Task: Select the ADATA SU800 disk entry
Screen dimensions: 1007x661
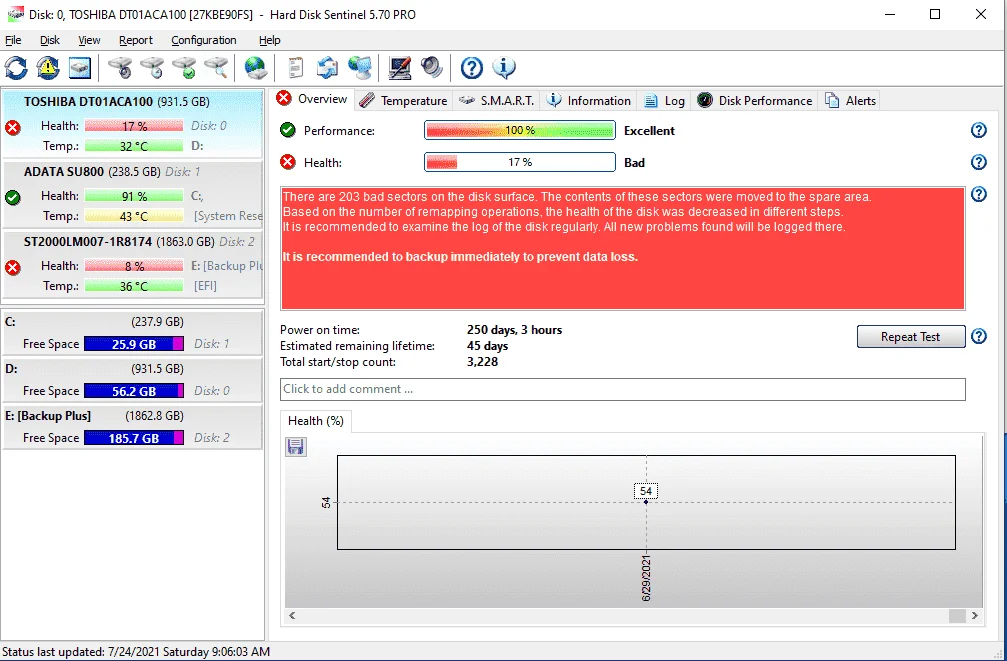Action: click(x=133, y=195)
